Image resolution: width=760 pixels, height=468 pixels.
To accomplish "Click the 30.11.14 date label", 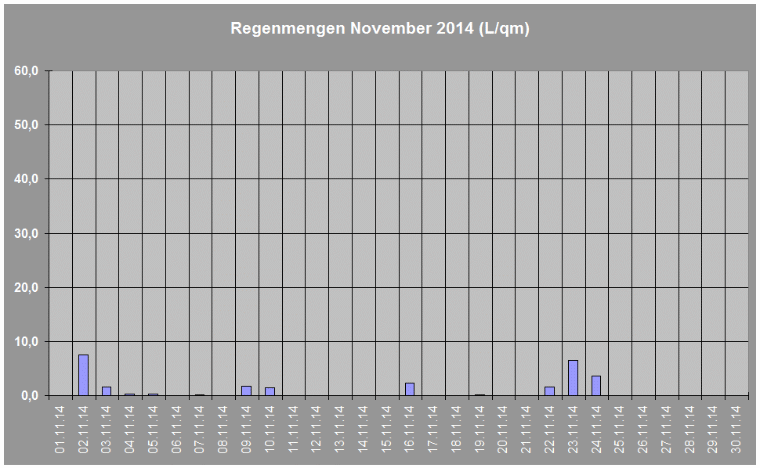I will [735, 429].
